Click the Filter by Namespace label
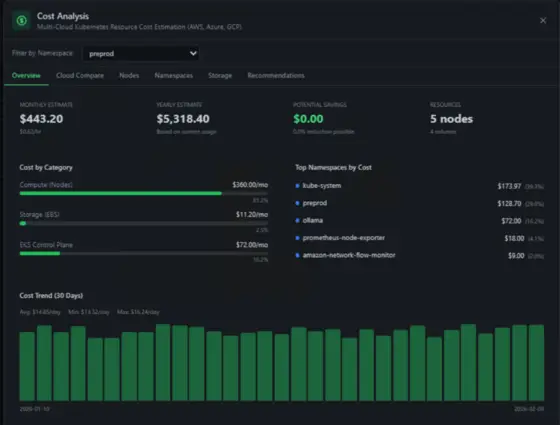The height and width of the screenshot is (425, 560). [x=42, y=53]
